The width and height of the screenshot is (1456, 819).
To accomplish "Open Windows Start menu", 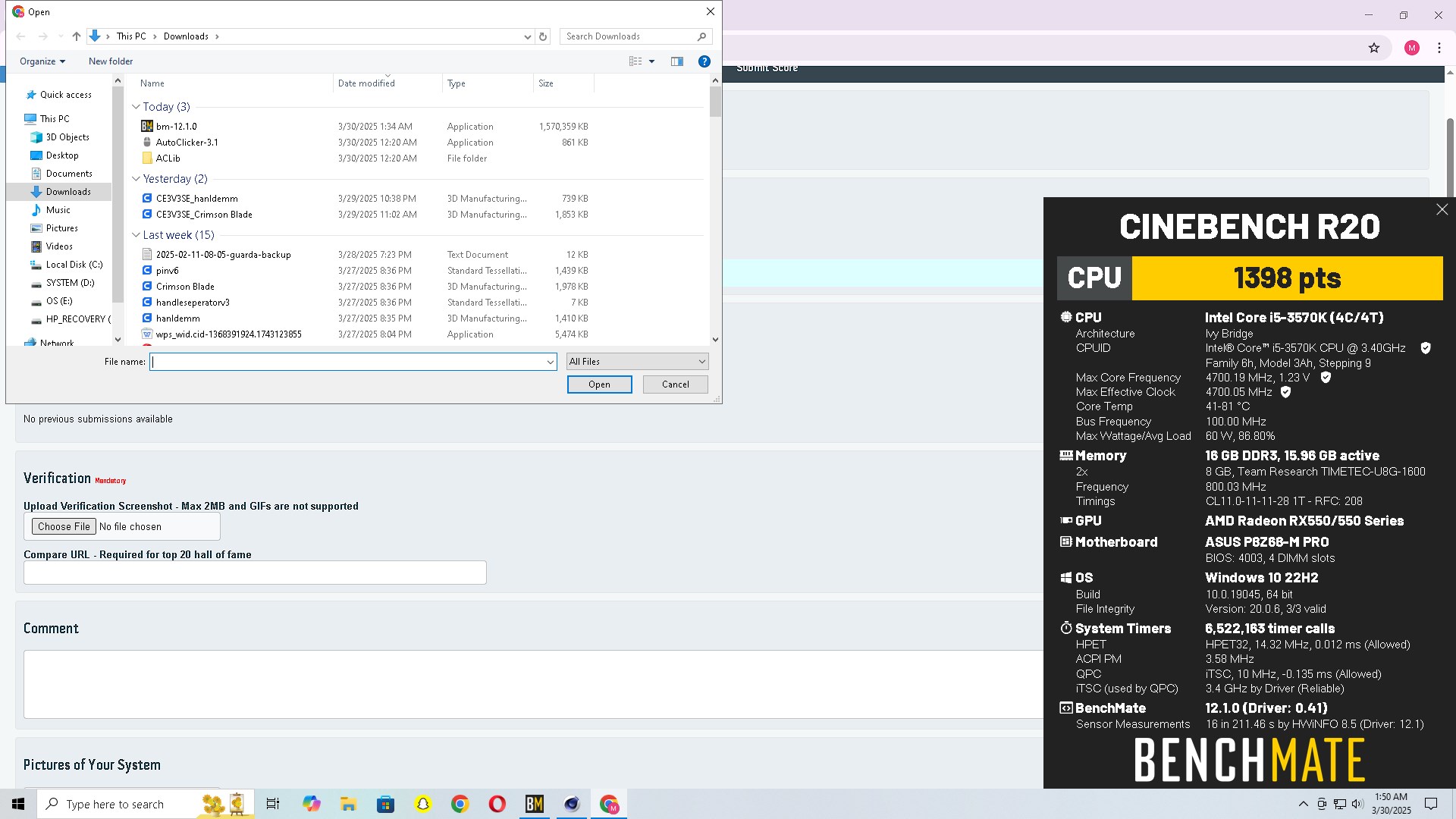I will click(18, 804).
